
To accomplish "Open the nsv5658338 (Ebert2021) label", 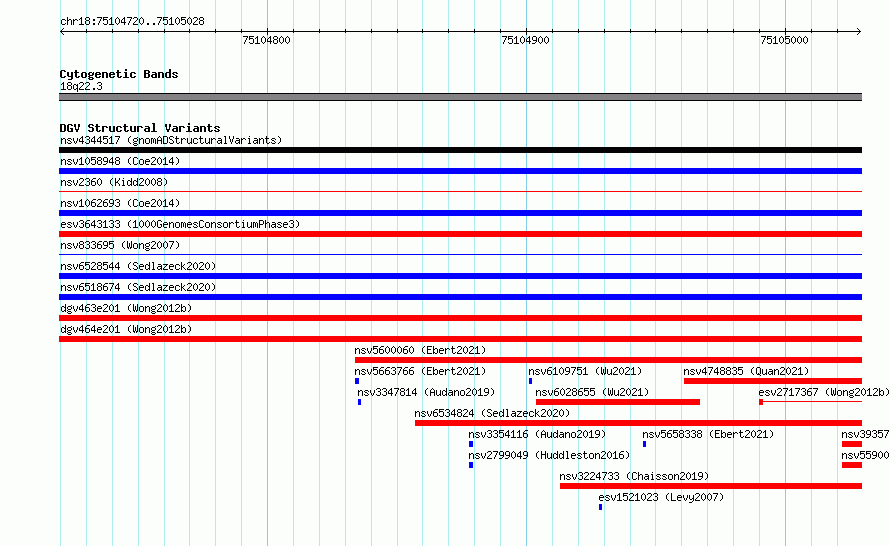I will [708, 434].
